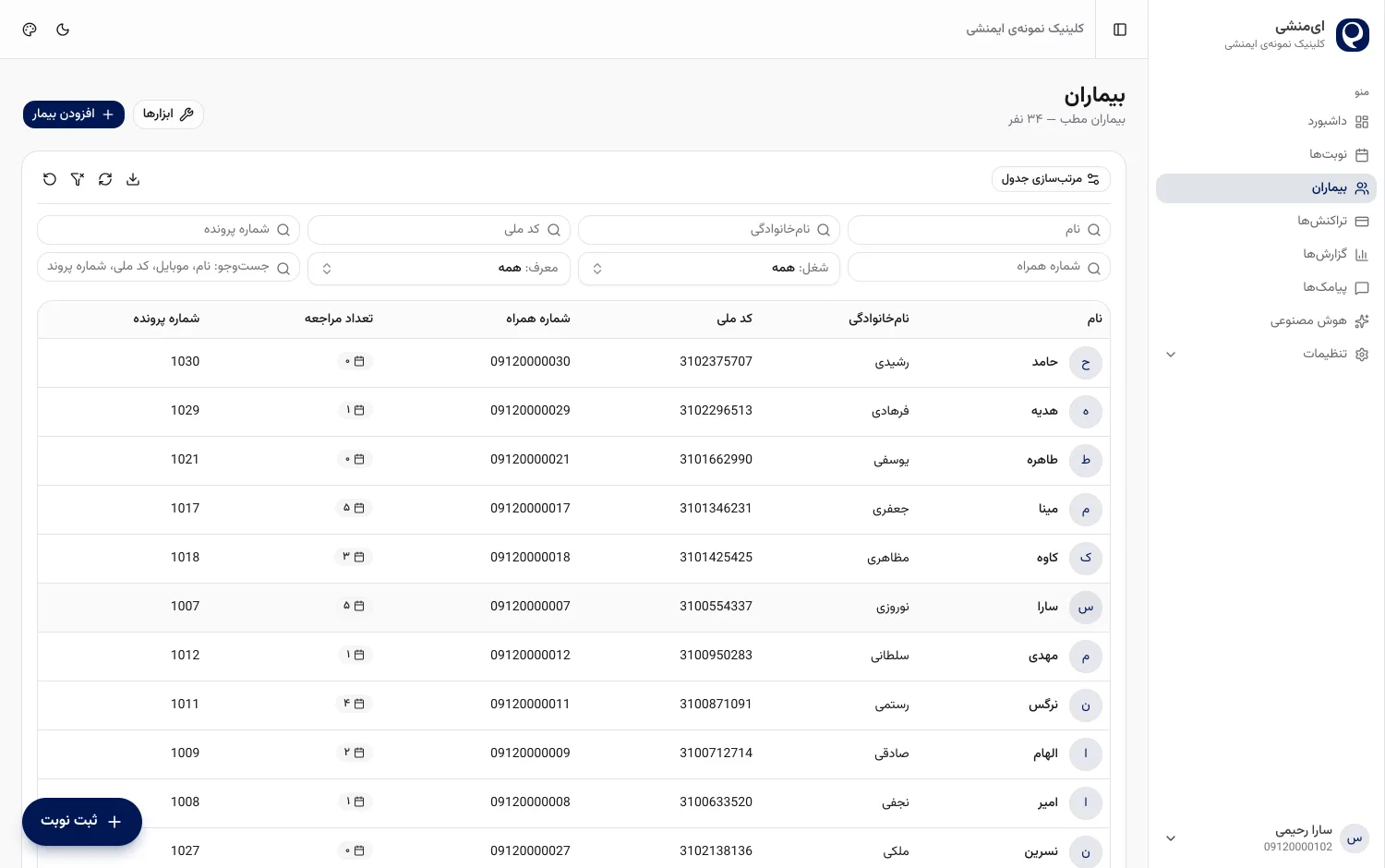Focus the شماره پرونده search field
The width and height of the screenshot is (1385, 868).
(168, 230)
